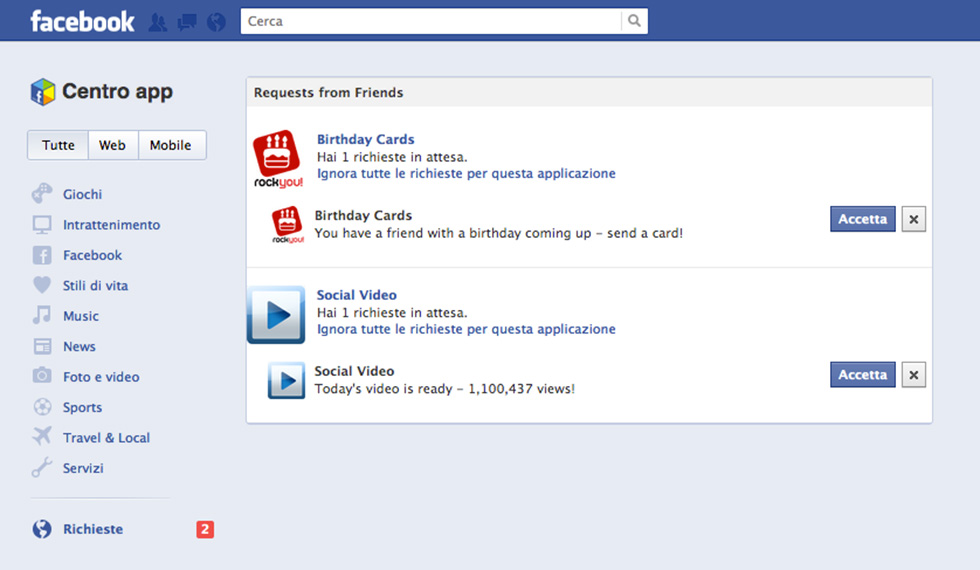This screenshot has width=980, height=570.
Task: Click the Facebook logo
Action: 82,21
